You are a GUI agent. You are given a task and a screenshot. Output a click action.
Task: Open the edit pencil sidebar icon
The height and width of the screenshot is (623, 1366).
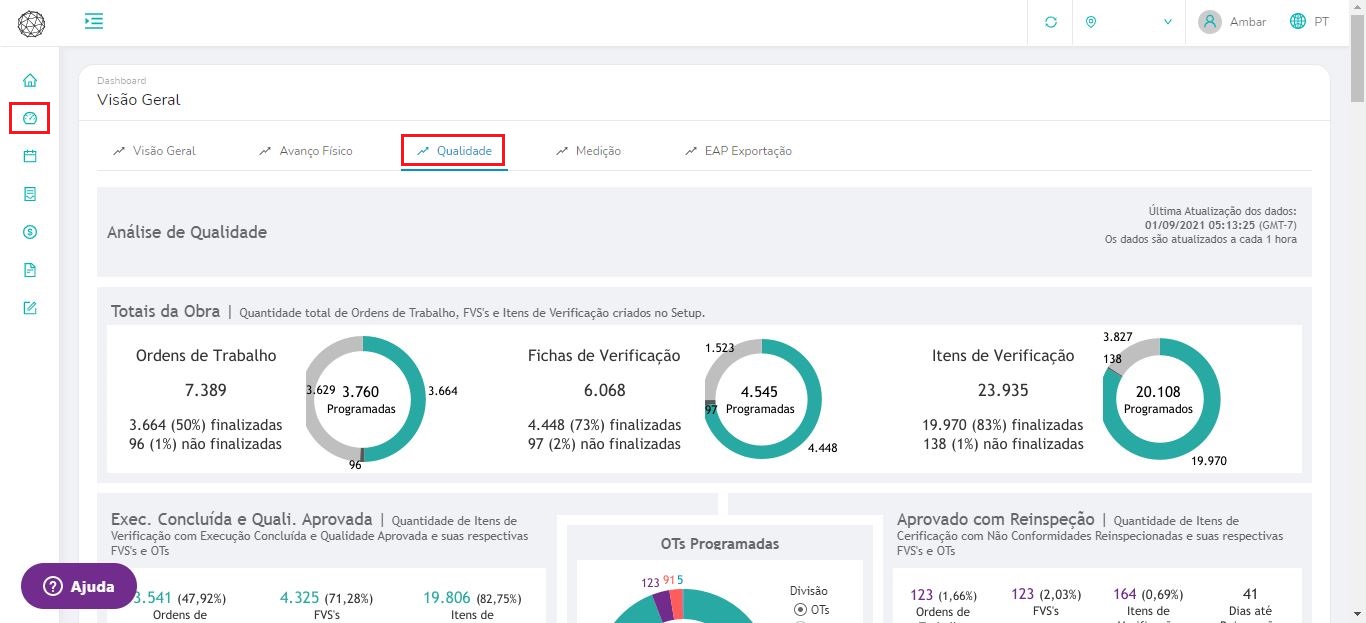pyautogui.click(x=30, y=308)
